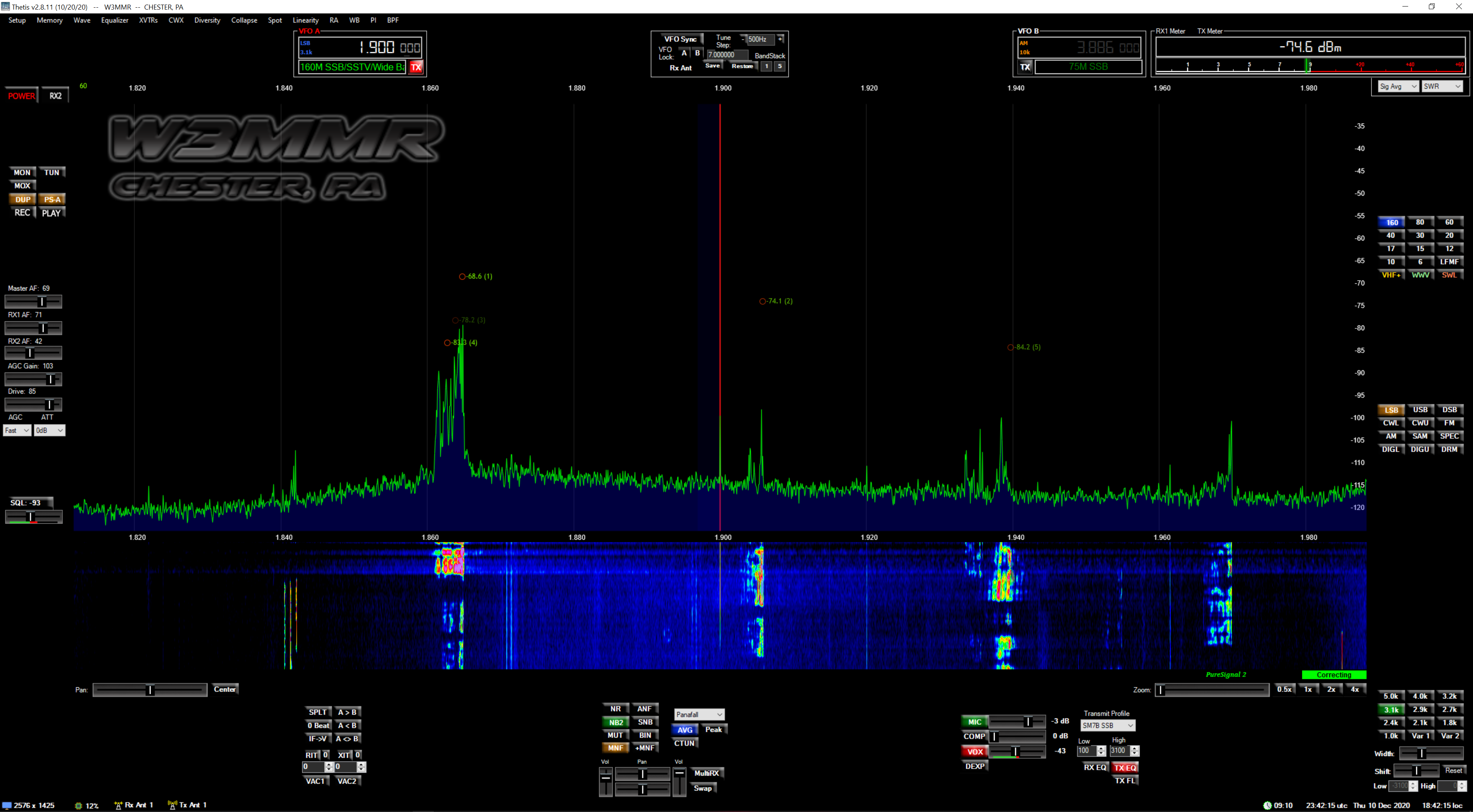
Task: Click the TX icon under VFO B
Action: [x=1025, y=67]
